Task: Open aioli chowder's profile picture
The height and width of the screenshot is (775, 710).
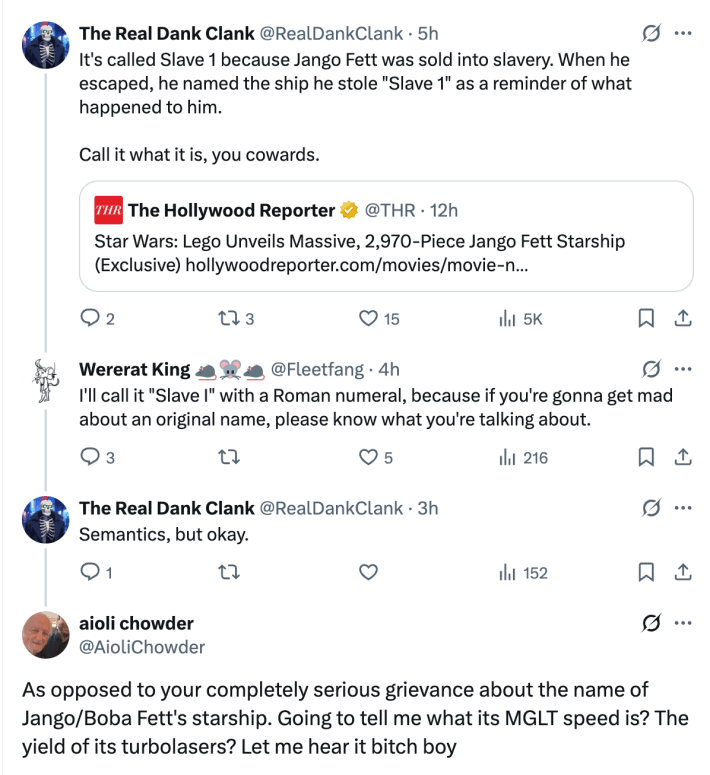Action: (46, 634)
